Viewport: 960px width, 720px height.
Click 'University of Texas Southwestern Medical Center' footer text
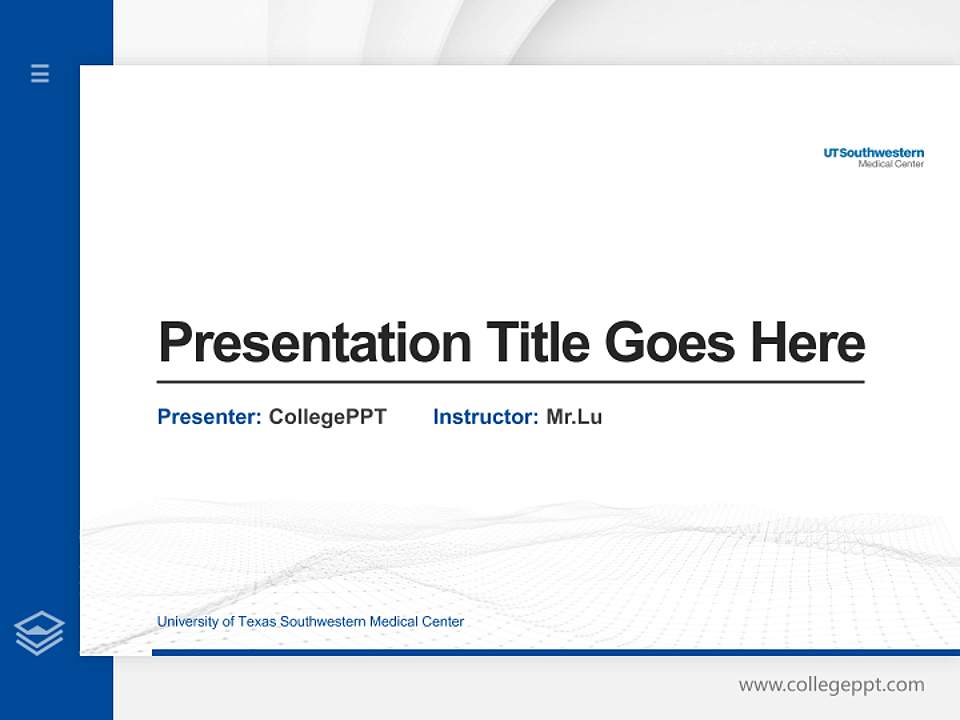tap(310, 622)
